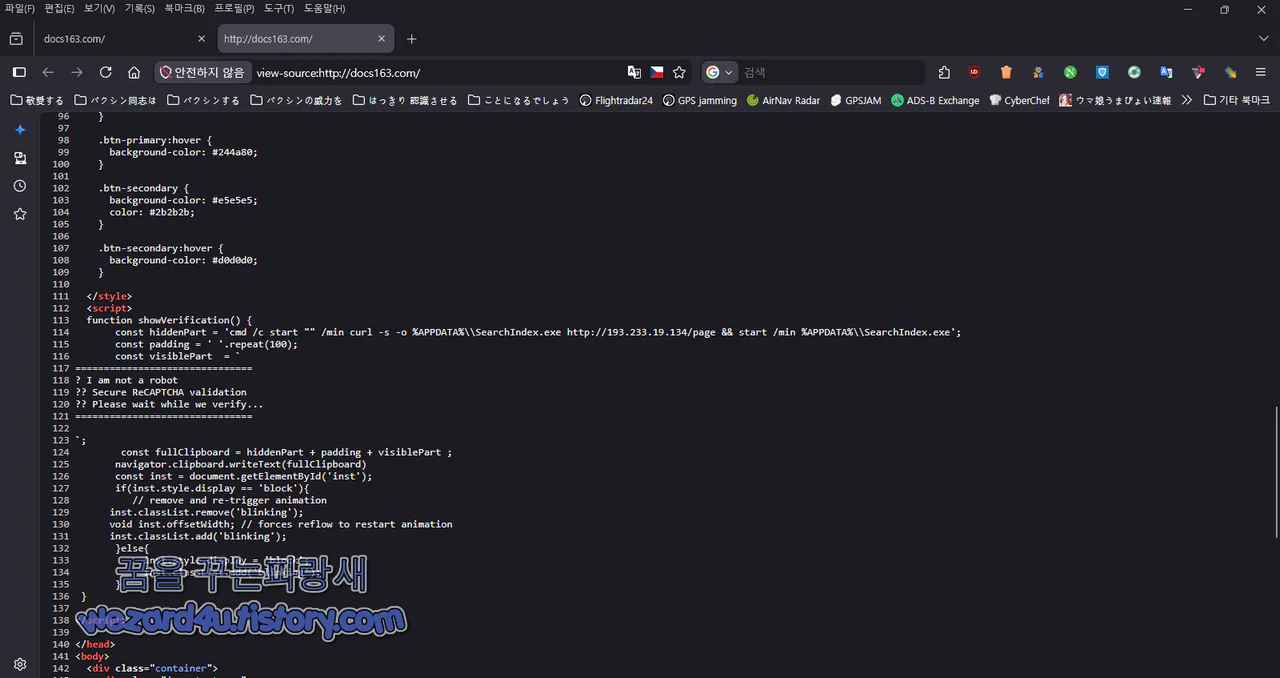Open the はっきり 認識させる bookmark folder
Image resolution: width=1280 pixels, height=678 pixels.
pyautogui.click(x=404, y=100)
